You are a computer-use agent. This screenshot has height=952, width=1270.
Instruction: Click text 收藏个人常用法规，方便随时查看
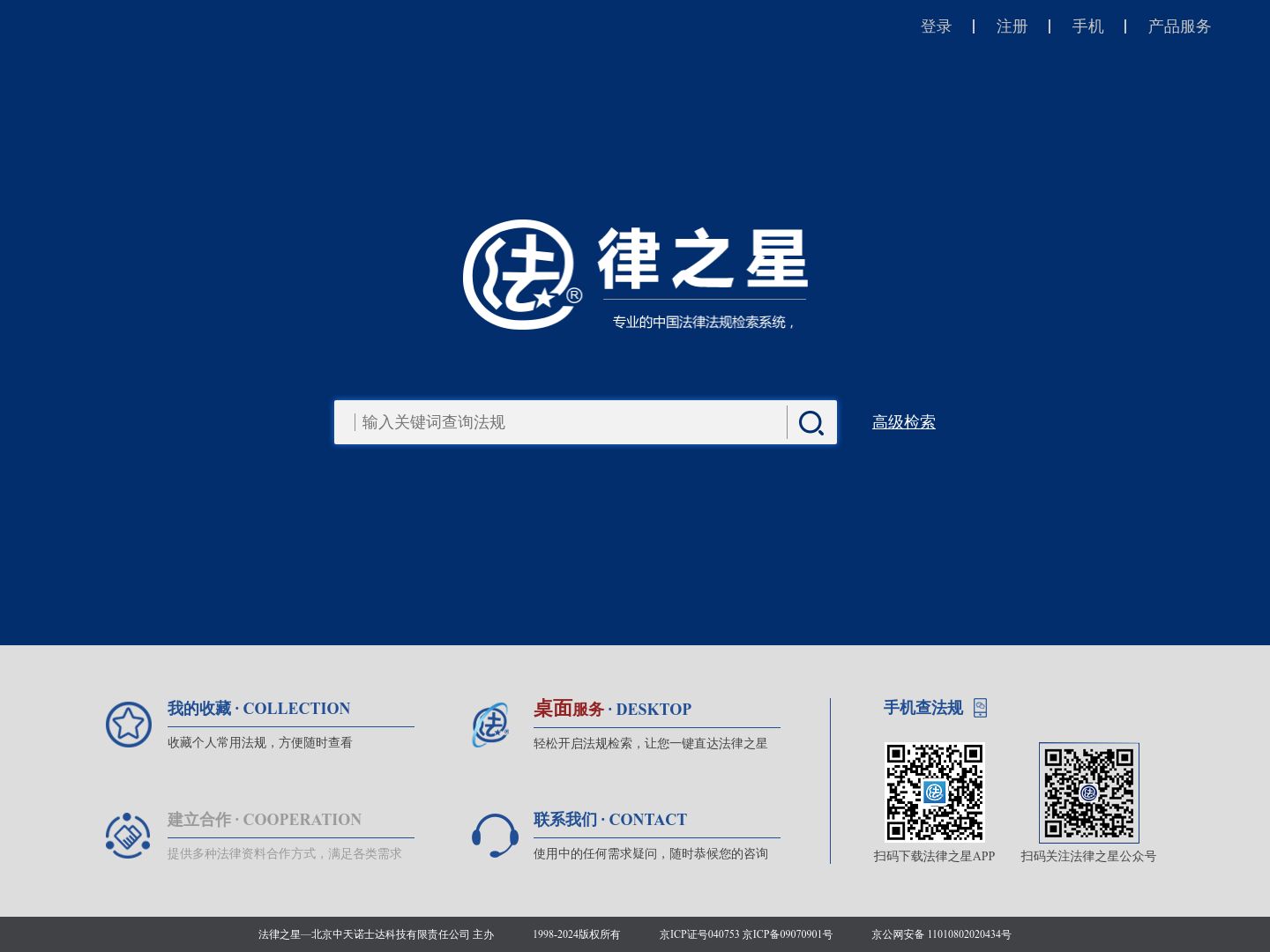click(x=260, y=743)
